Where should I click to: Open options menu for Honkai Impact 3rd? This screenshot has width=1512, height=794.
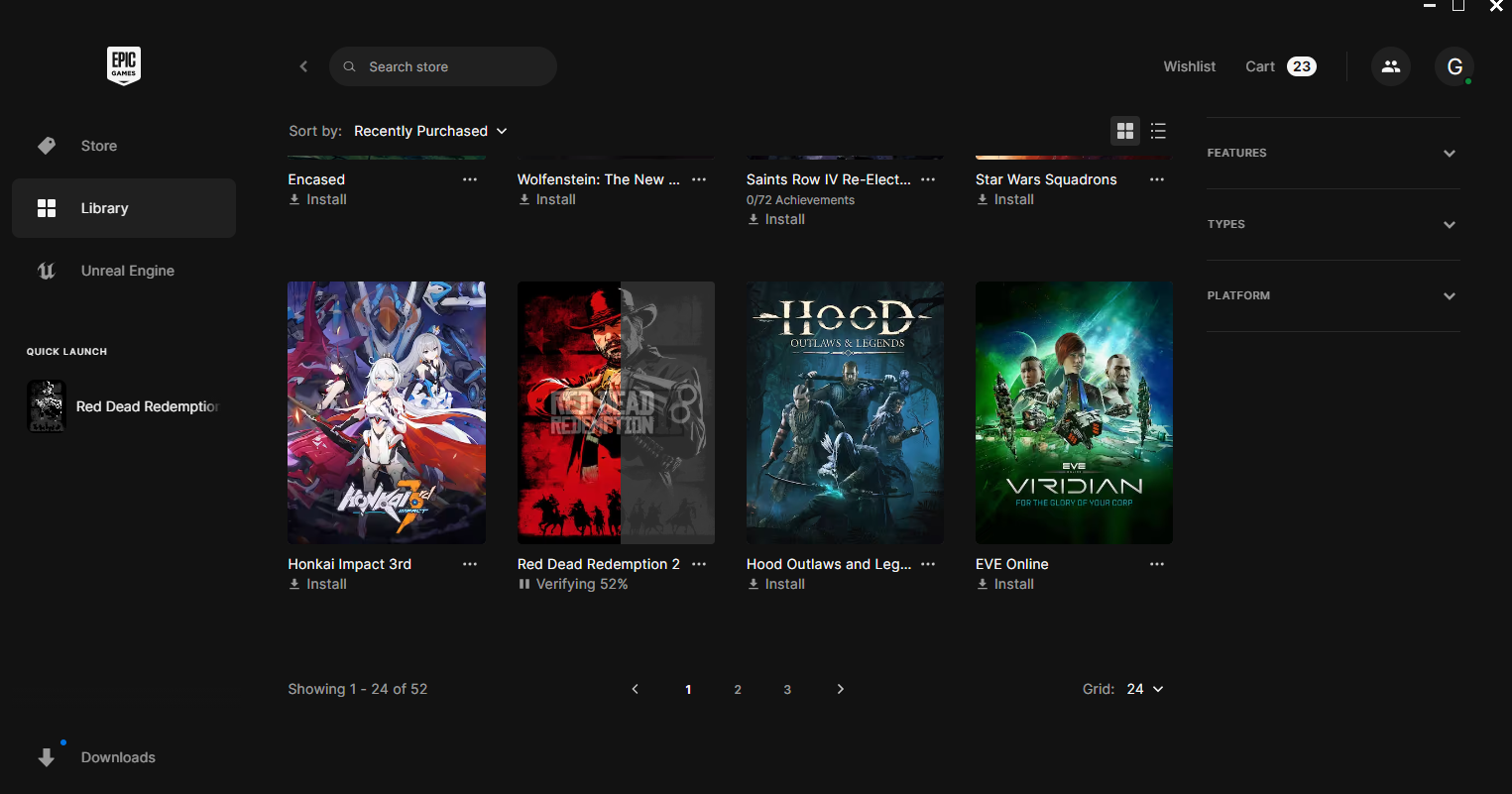pos(470,564)
